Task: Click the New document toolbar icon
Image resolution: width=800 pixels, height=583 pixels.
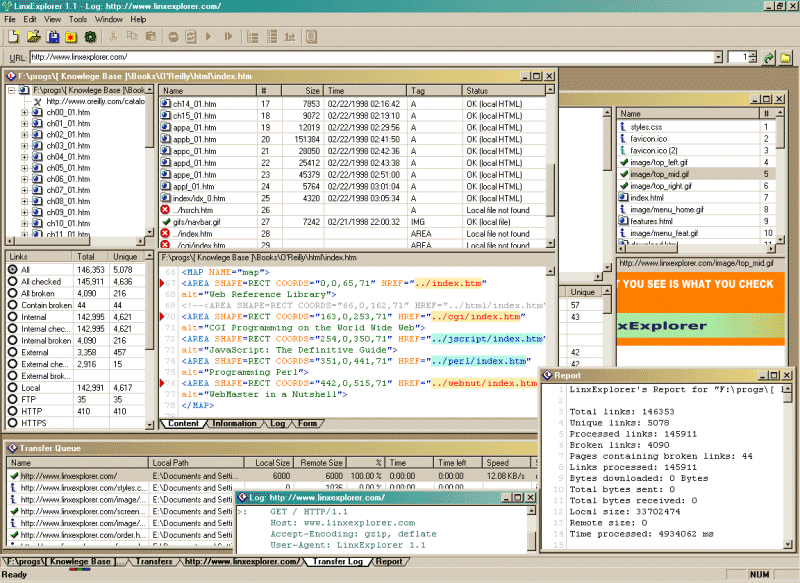Action: pyautogui.click(x=13, y=37)
